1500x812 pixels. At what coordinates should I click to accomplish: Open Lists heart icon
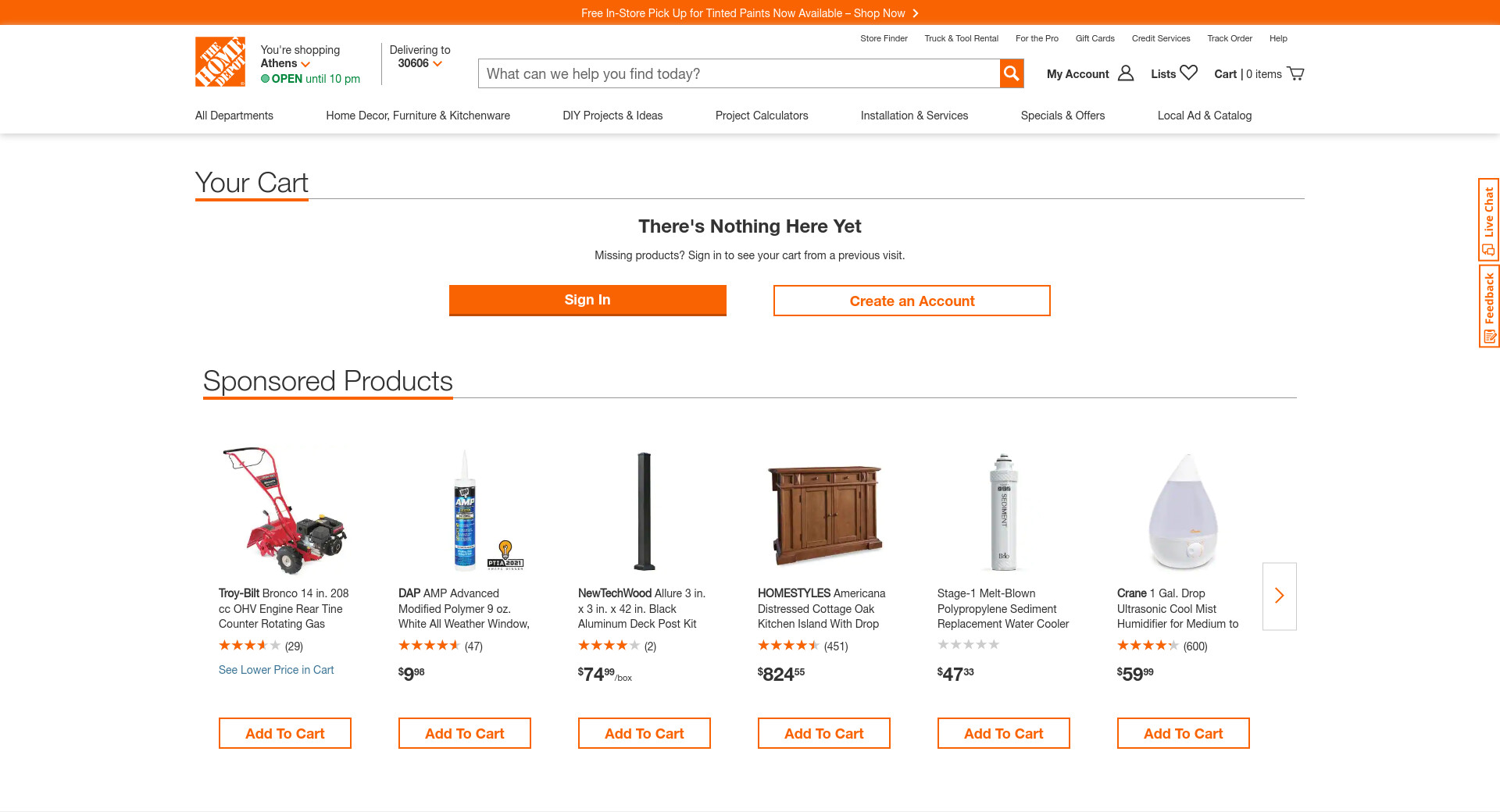pyautogui.click(x=1188, y=73)
